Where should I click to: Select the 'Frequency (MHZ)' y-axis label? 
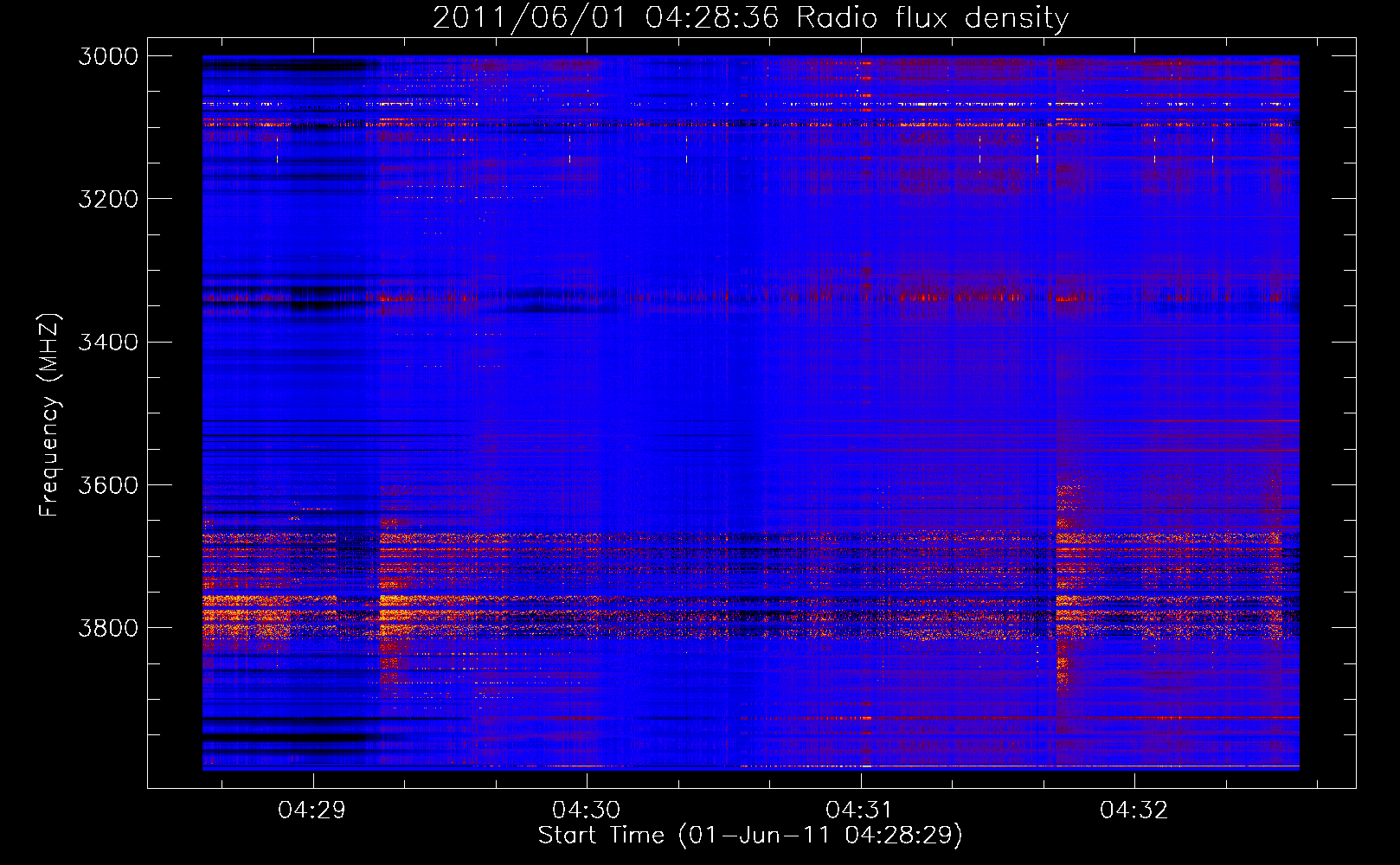pos(50,415)
